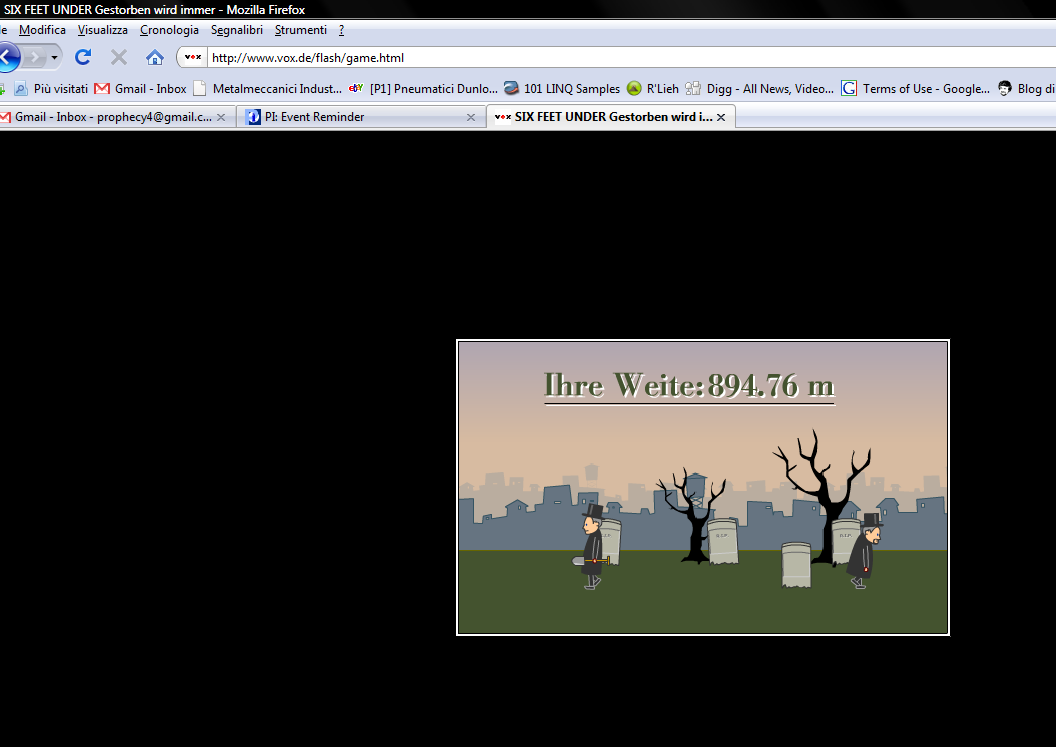Click the undertaker standing by the large tree
Screen dimensions: 1056x747
865,551
